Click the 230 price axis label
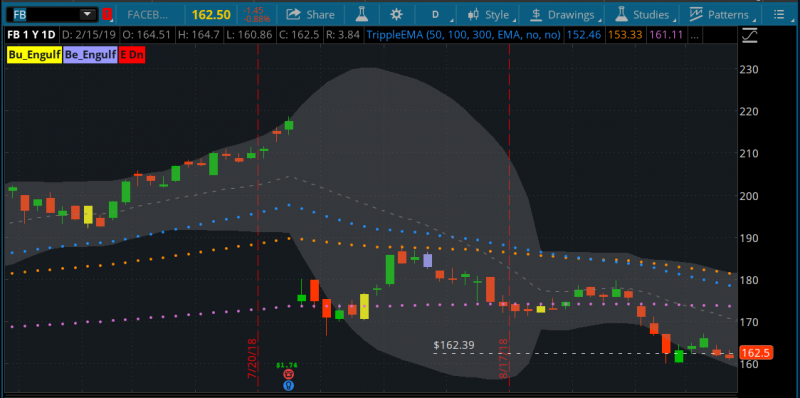This screenshot has width=800, height=398. coord(749,69)
